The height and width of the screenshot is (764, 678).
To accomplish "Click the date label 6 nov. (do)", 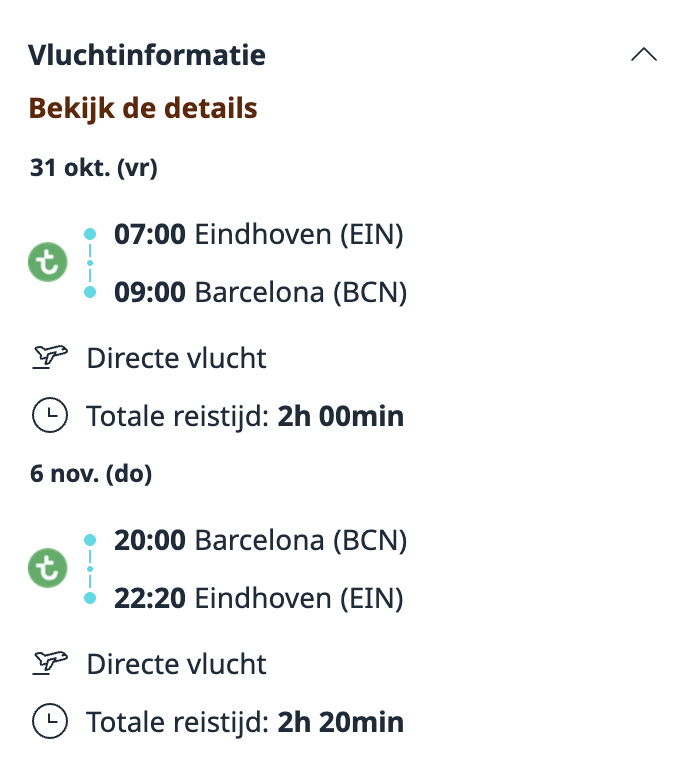I will coord(91,474).
